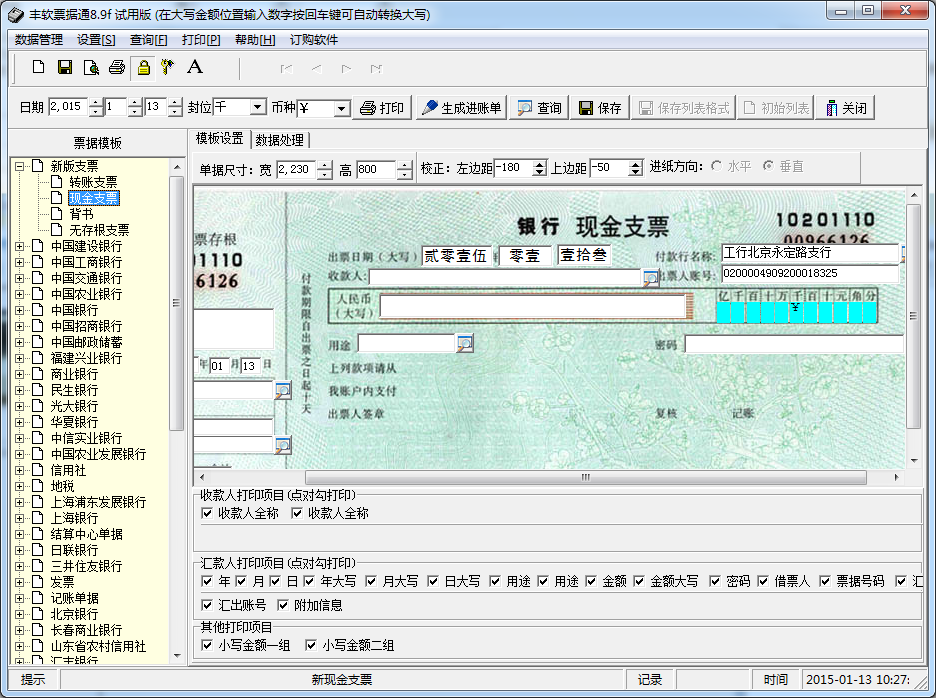Click the floppy disk save icon
Image resolution: width=936 pixels, height=698 pixels.
(65, 67)
